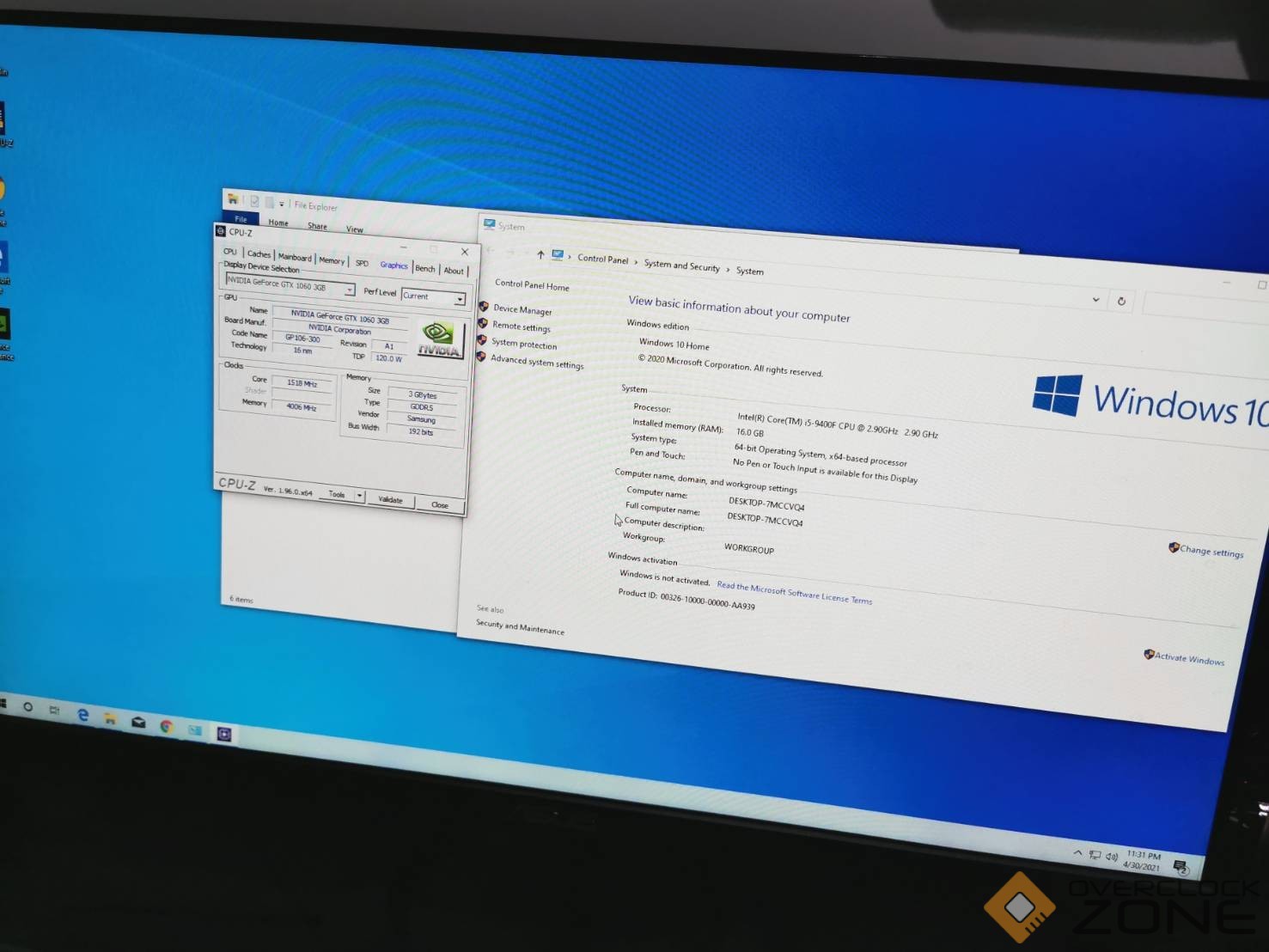The image size is (1269, 952).
Task: Click System and Security in the breadcrumb
Action: click(x=681, y=265)
